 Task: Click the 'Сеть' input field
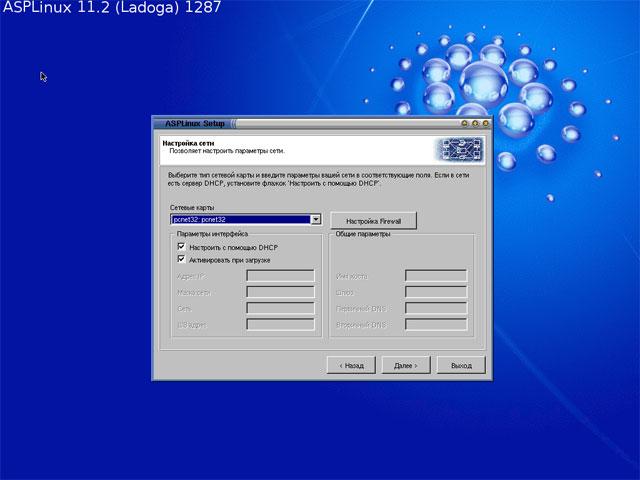[280, 308]
